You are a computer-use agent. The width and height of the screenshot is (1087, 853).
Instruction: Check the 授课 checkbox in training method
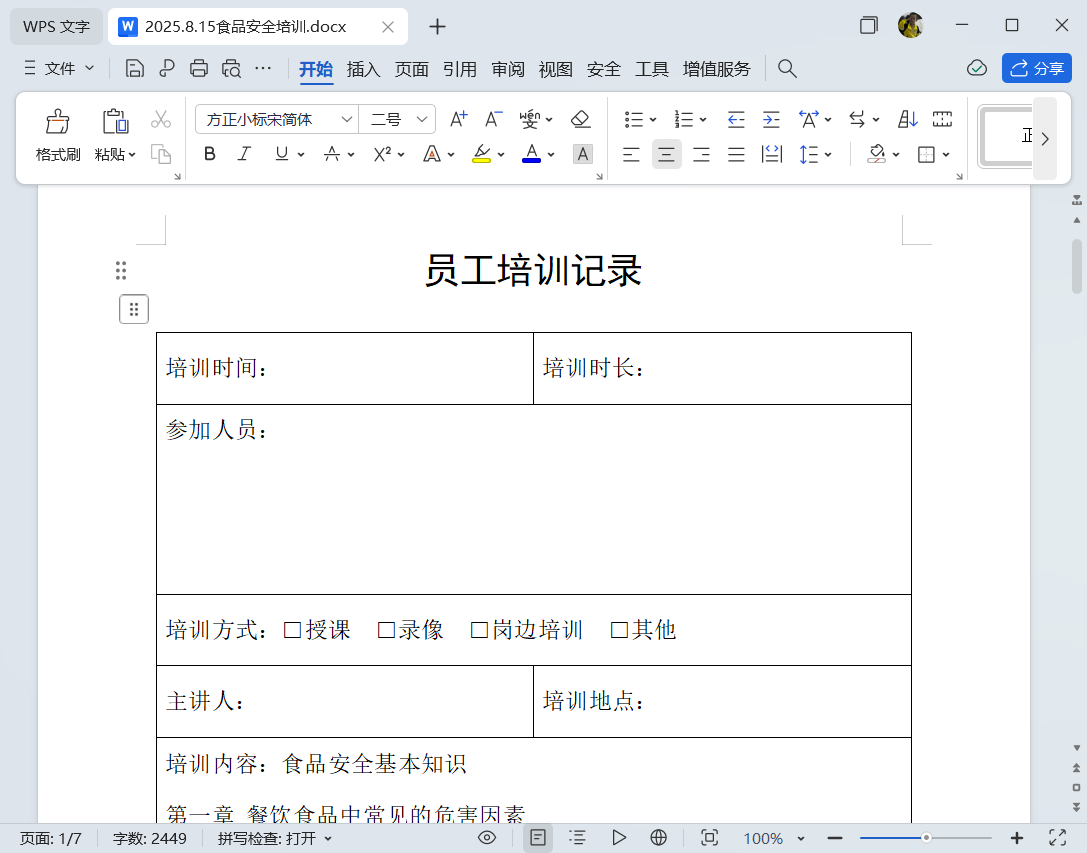click(x=292, y=630)
